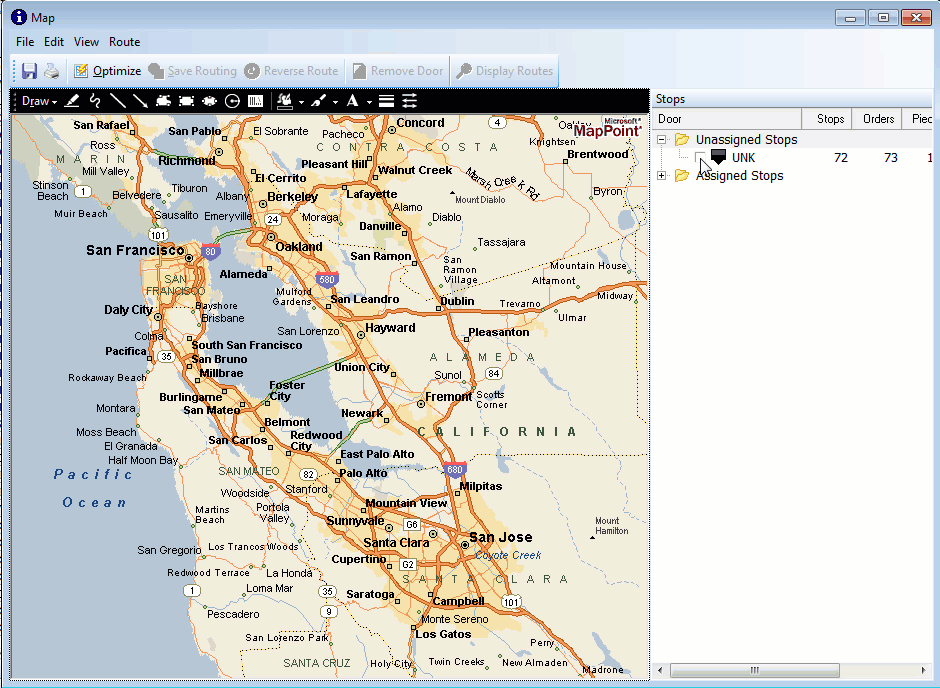Click the Route 82 shield near Stanford
The height and width of the screenshot is (688, 940).
pos(308,475)
